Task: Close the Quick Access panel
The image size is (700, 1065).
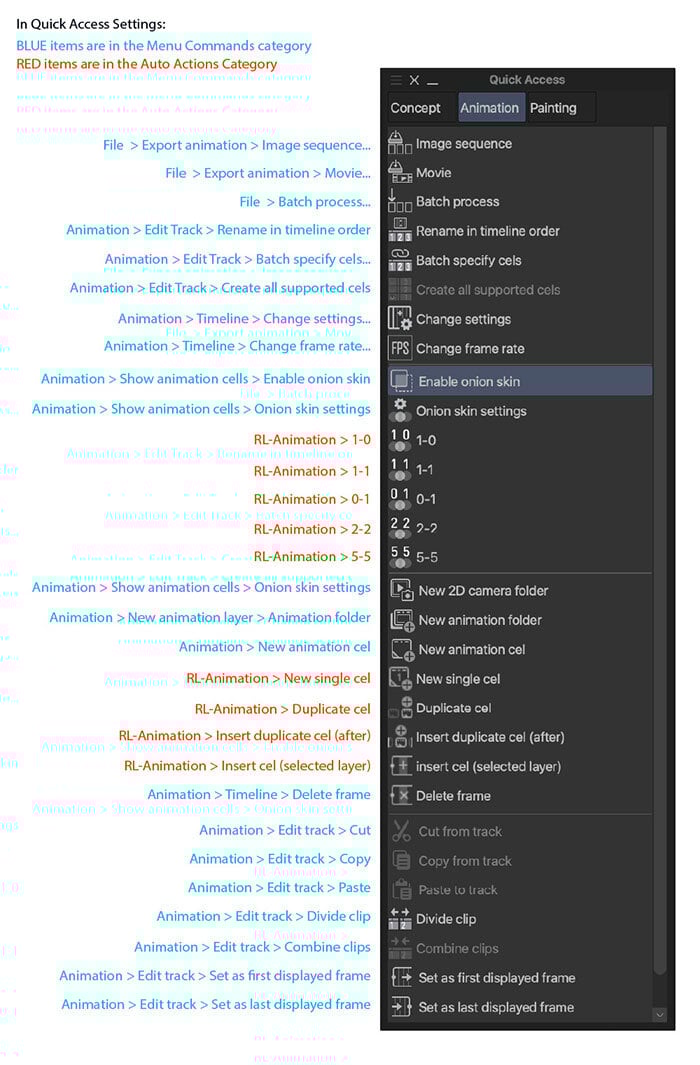Action: coord(414,80)
